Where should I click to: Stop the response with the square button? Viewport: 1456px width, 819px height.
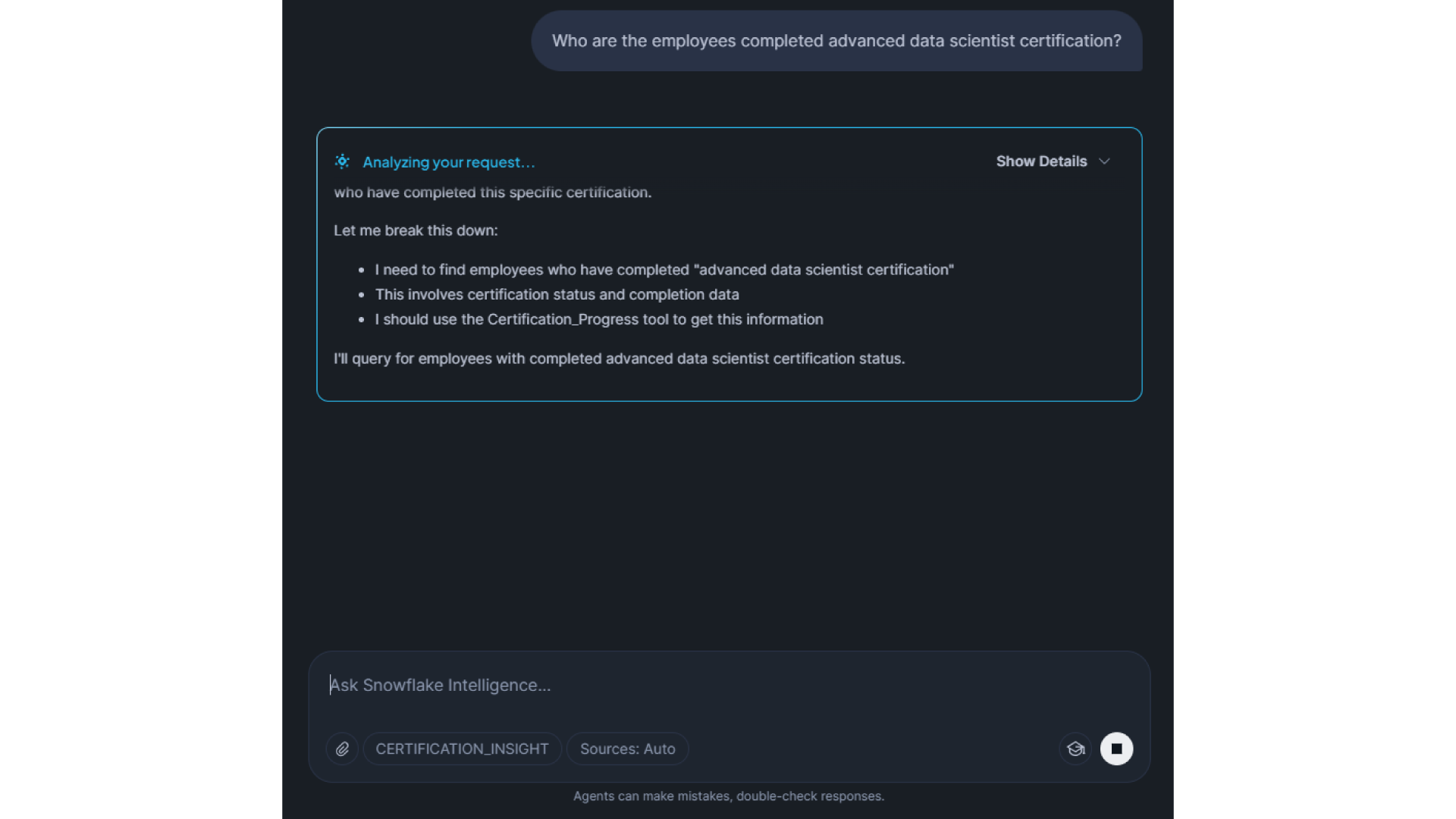coord(1116,749)
